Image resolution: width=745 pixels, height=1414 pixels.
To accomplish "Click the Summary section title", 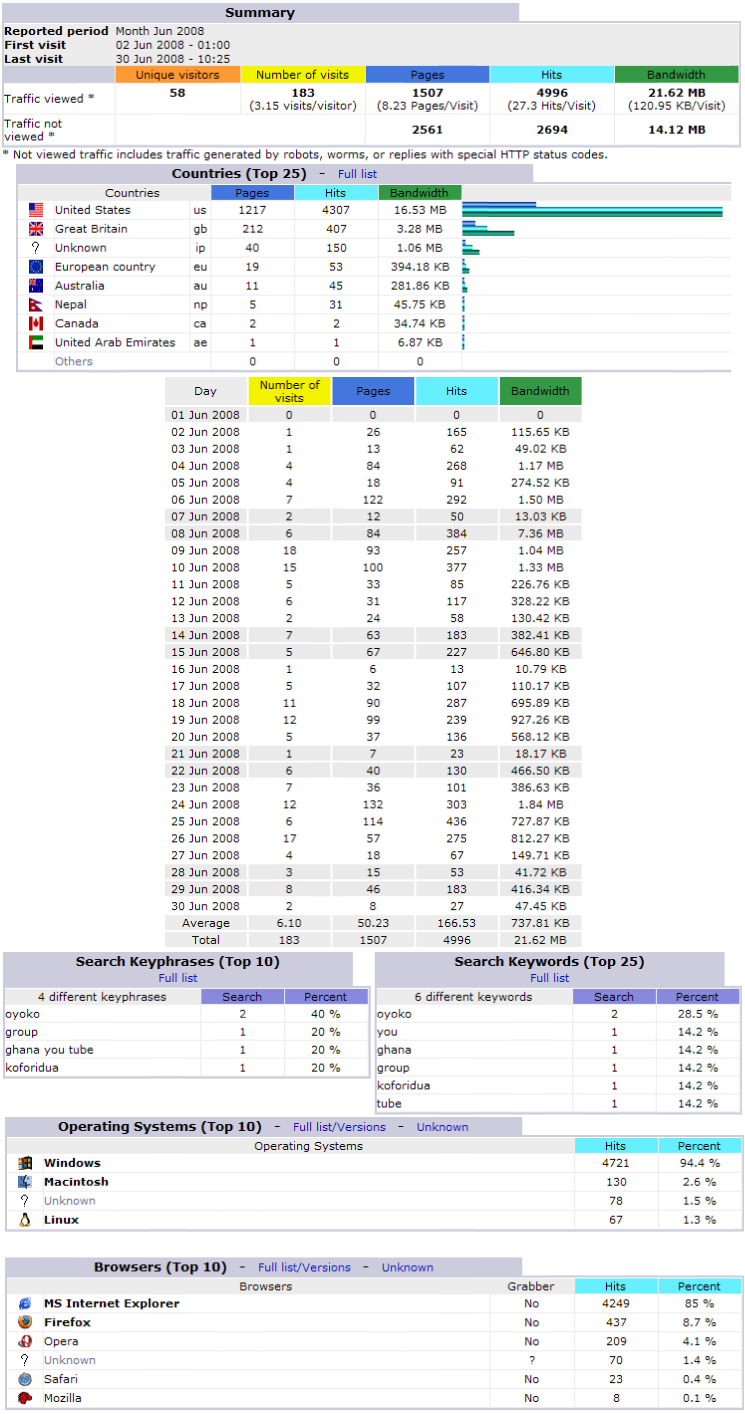I will 260,13.
